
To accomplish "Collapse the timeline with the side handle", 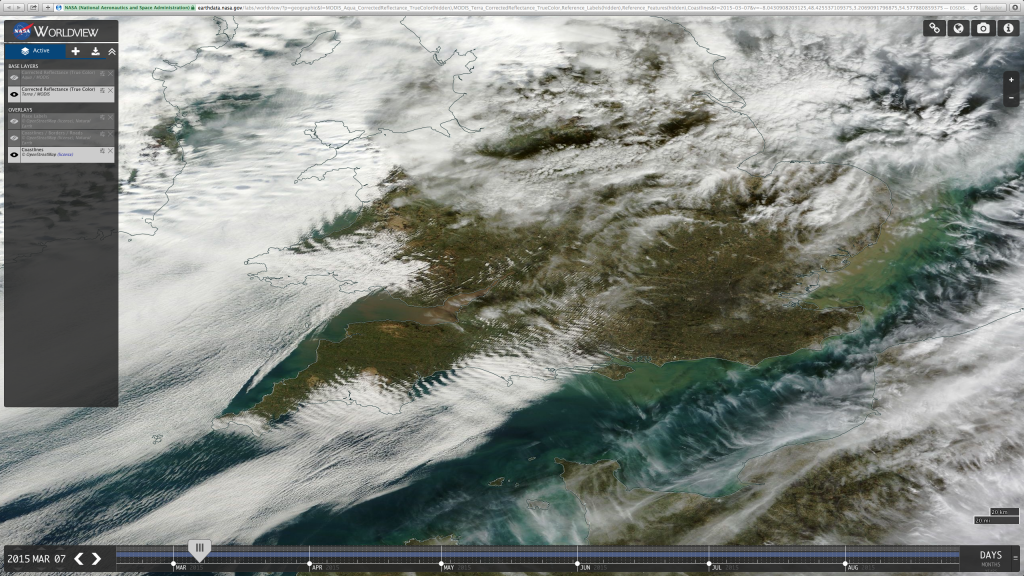I will 1016,558.
